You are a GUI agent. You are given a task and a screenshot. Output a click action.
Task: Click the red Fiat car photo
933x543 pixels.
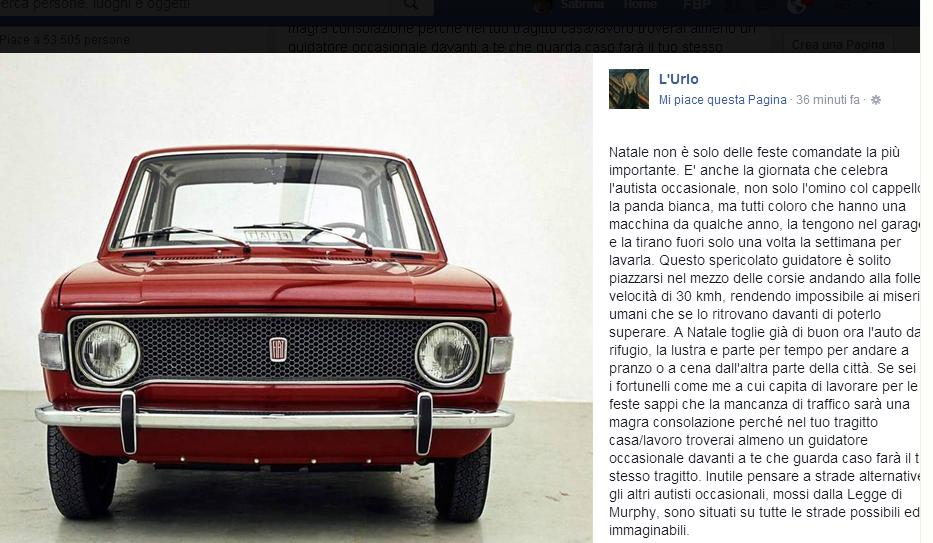pyautogui.click(x=296, y=297)
